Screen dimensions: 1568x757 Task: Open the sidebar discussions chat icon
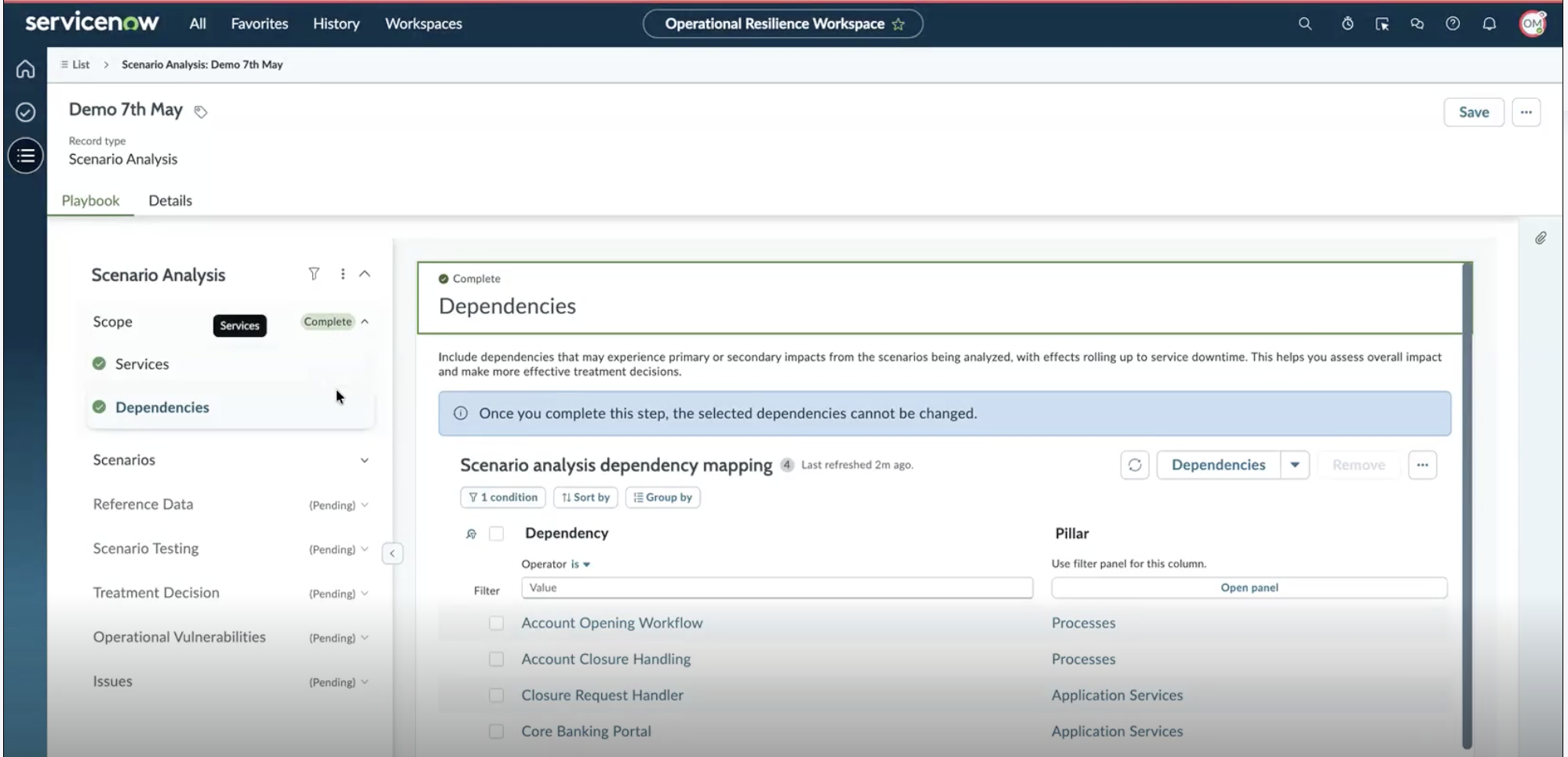pyautogui.click(x=1417, y=24)
